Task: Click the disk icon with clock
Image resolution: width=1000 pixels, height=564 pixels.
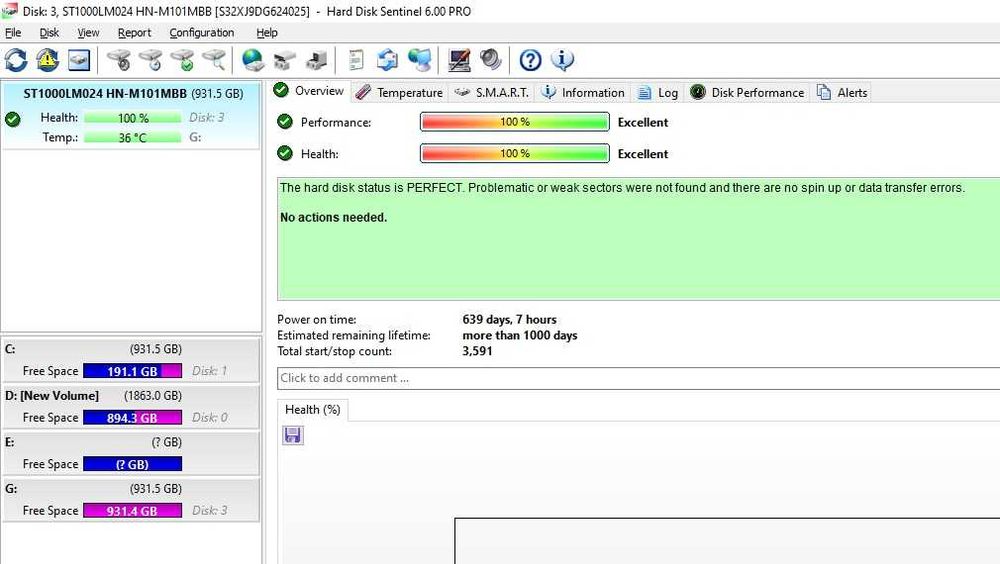Action: click(x=151, y=60)
